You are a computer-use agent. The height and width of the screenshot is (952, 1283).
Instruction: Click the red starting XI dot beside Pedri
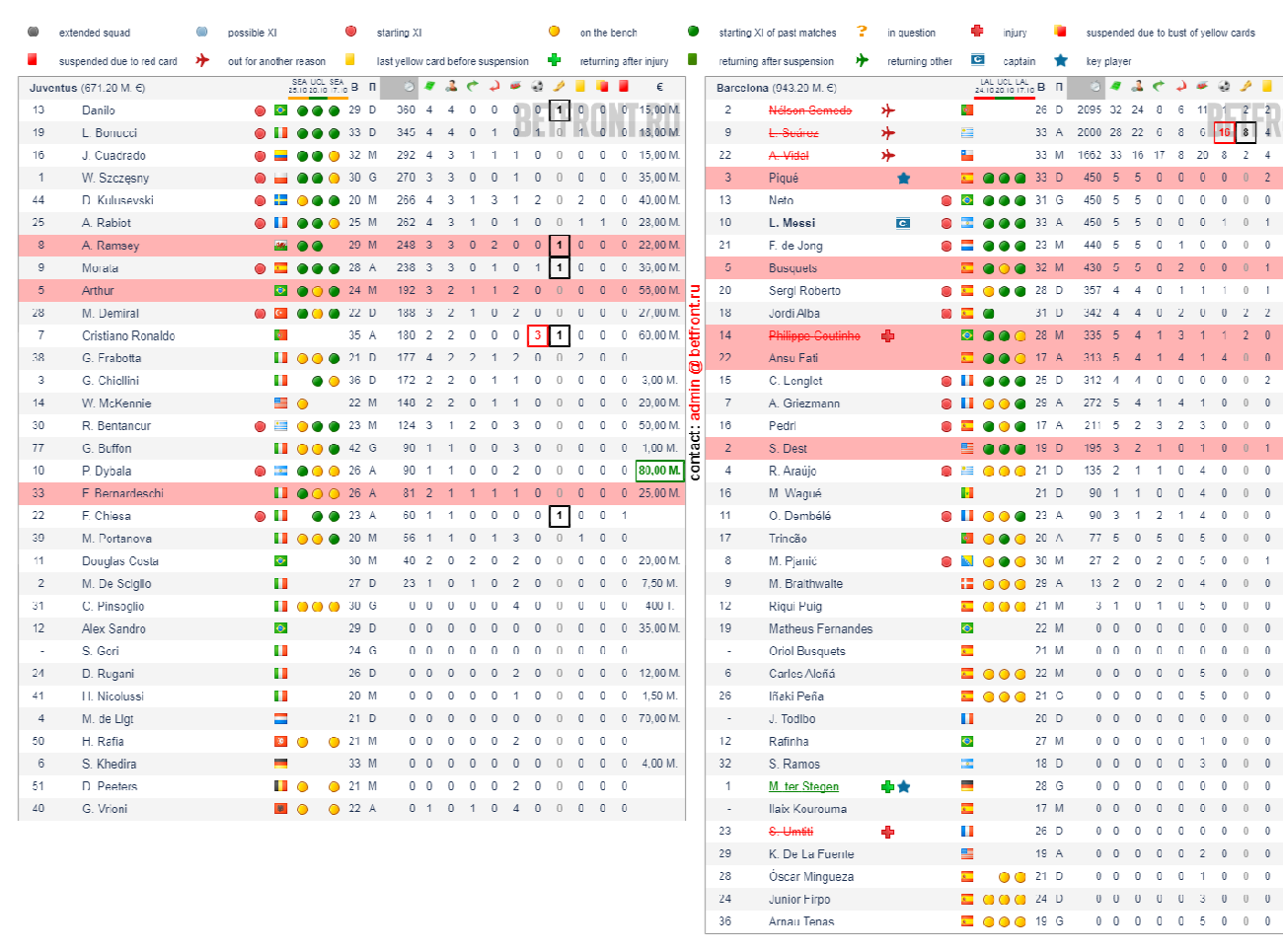pyautogui.click(x=946, y=426)
